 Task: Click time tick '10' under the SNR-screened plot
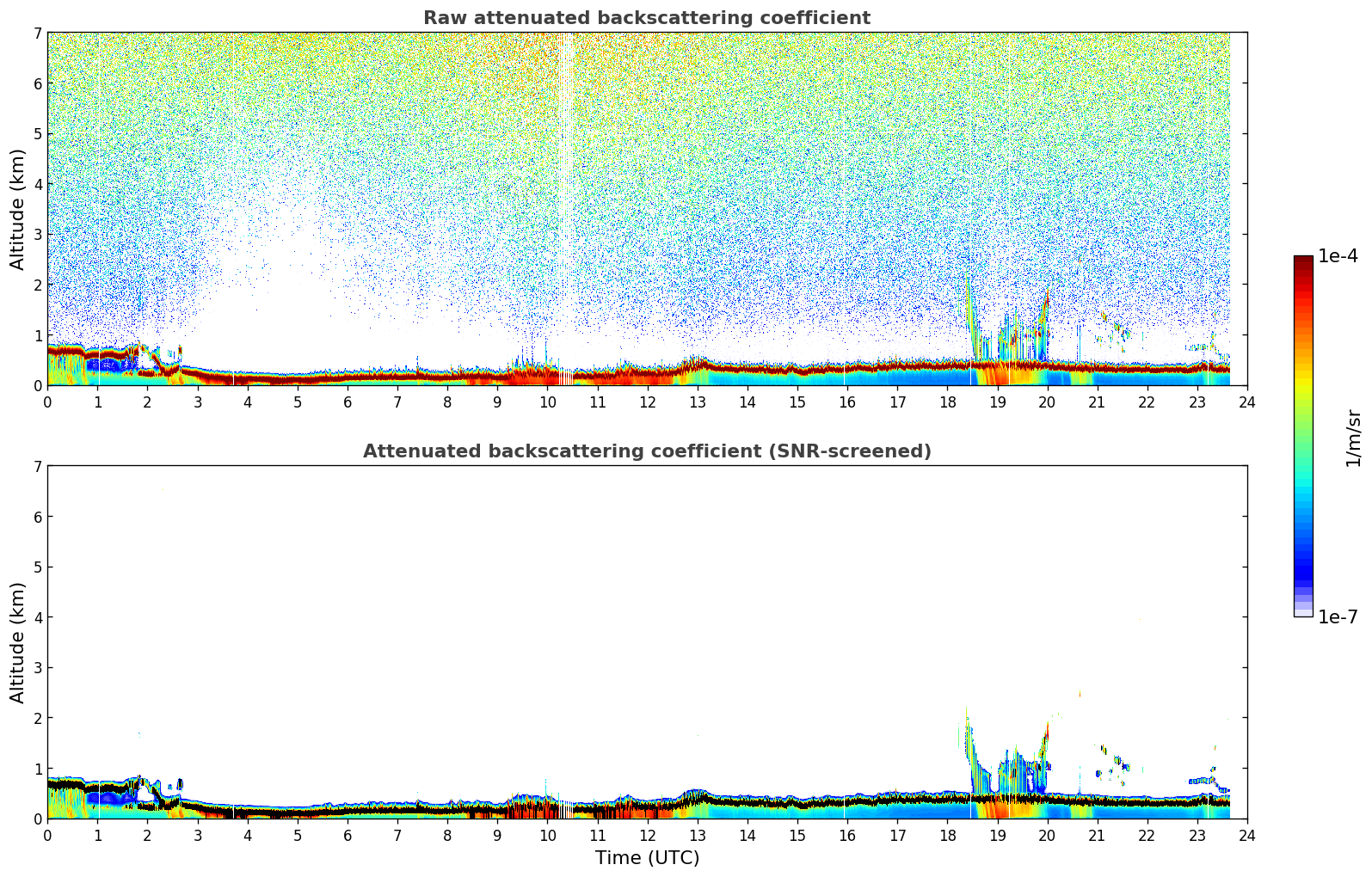coord(547,835)
